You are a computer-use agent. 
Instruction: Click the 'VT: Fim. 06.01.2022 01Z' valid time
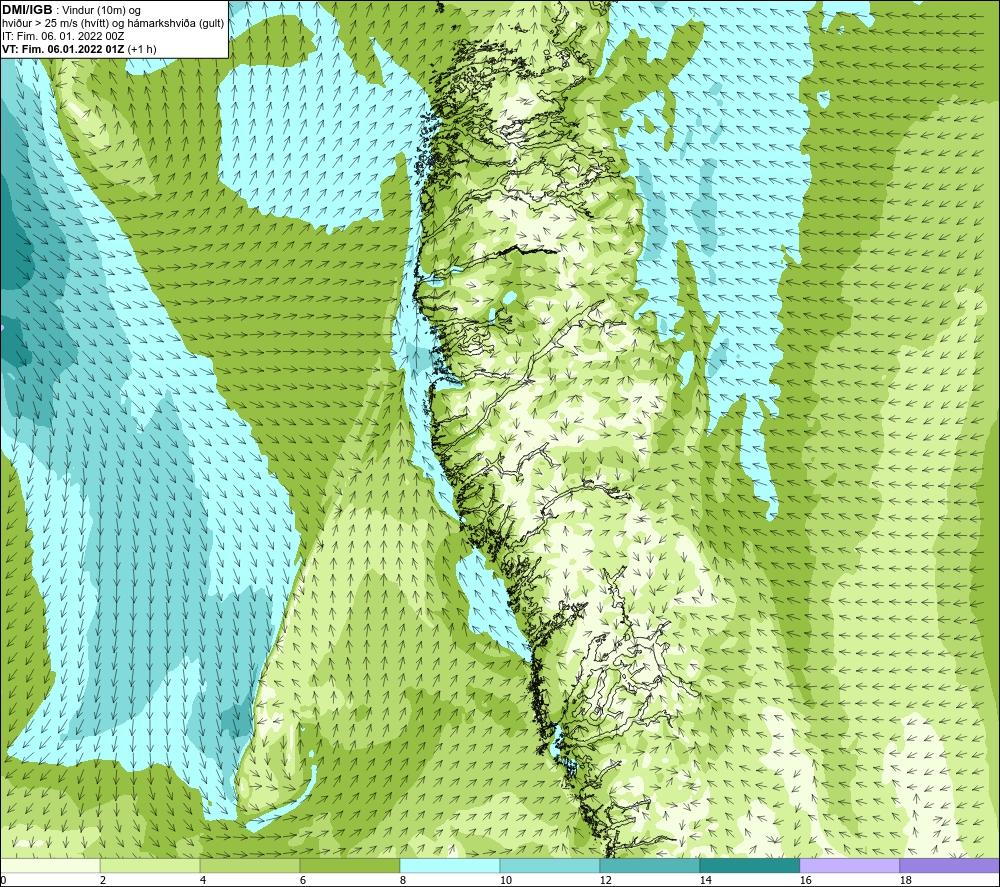[x=63, y=49]
